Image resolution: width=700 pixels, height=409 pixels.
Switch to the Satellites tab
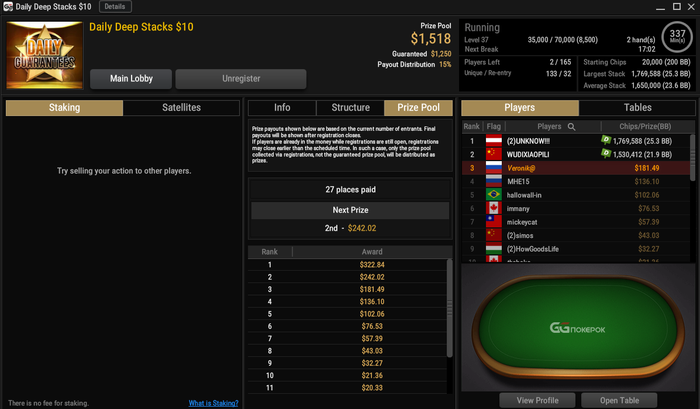[181, 108]
